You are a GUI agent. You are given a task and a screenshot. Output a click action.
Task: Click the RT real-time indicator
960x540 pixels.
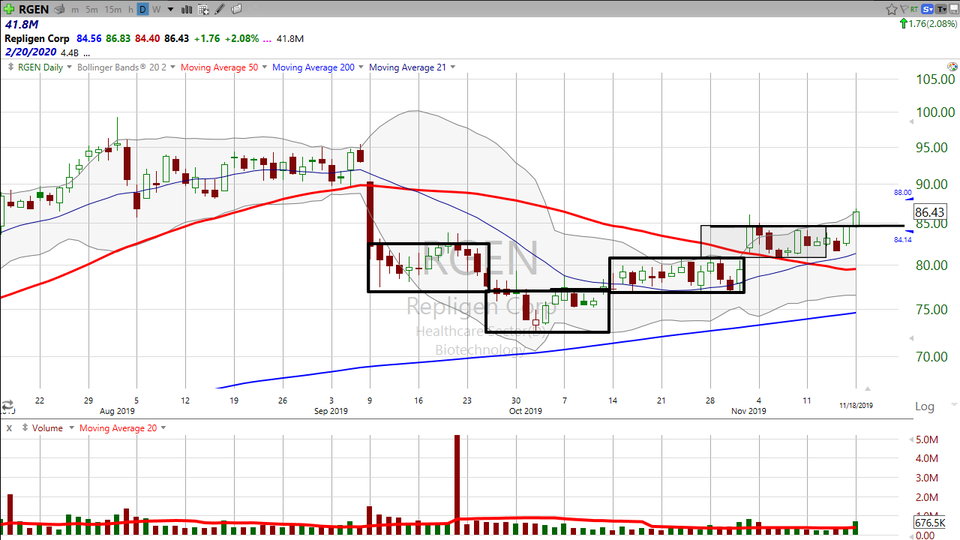coord(914,9)
